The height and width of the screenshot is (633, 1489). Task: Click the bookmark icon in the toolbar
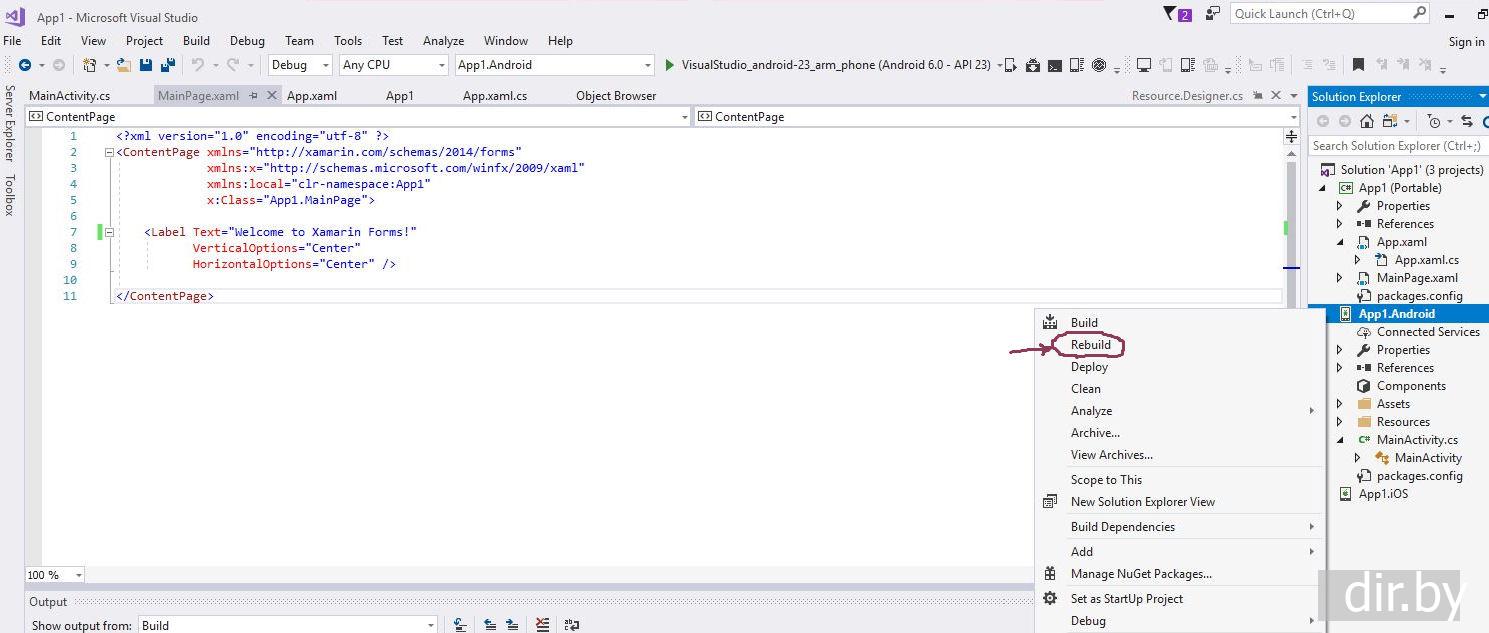pyautogui.click(x=1358, y=65)
